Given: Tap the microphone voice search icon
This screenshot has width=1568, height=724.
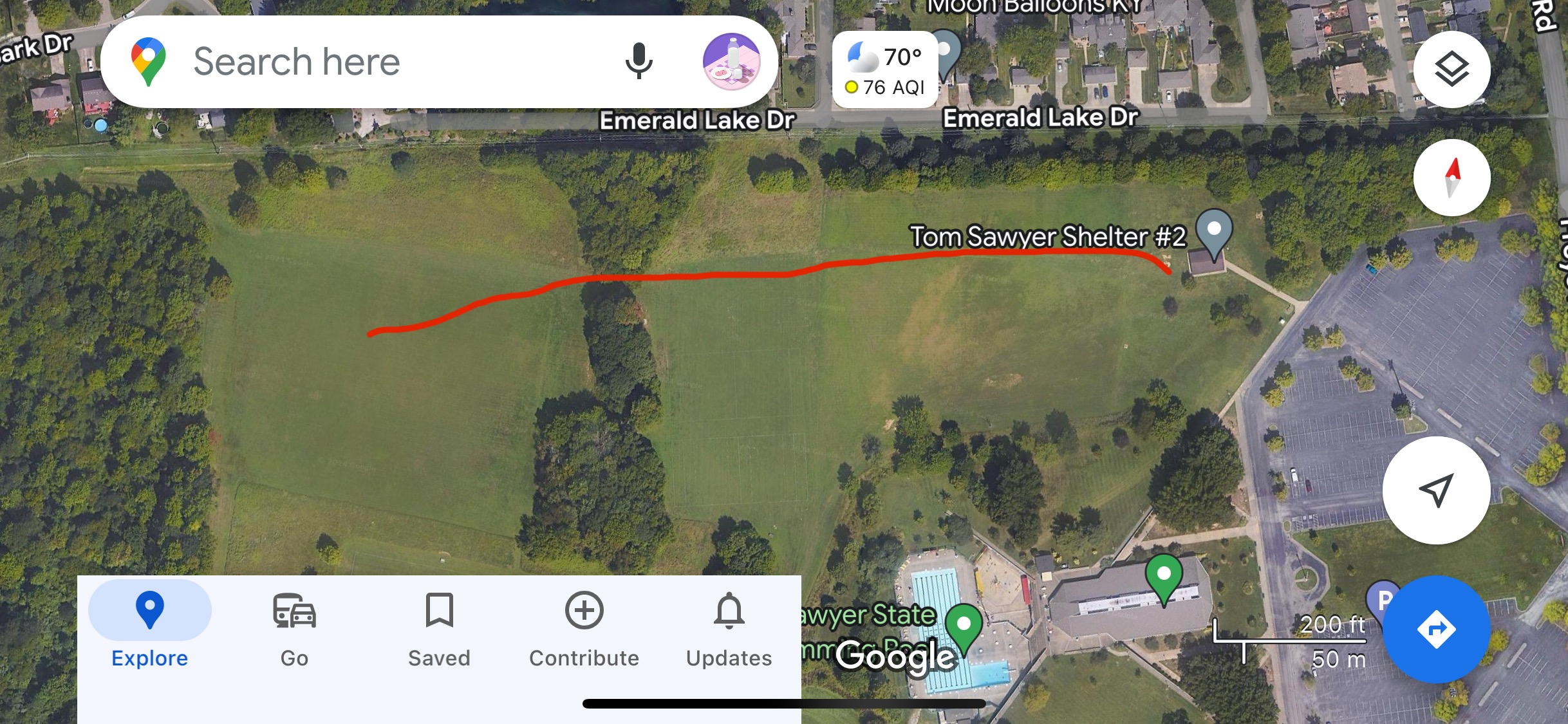Looking at the screenshot, I should tap(639, 61).
